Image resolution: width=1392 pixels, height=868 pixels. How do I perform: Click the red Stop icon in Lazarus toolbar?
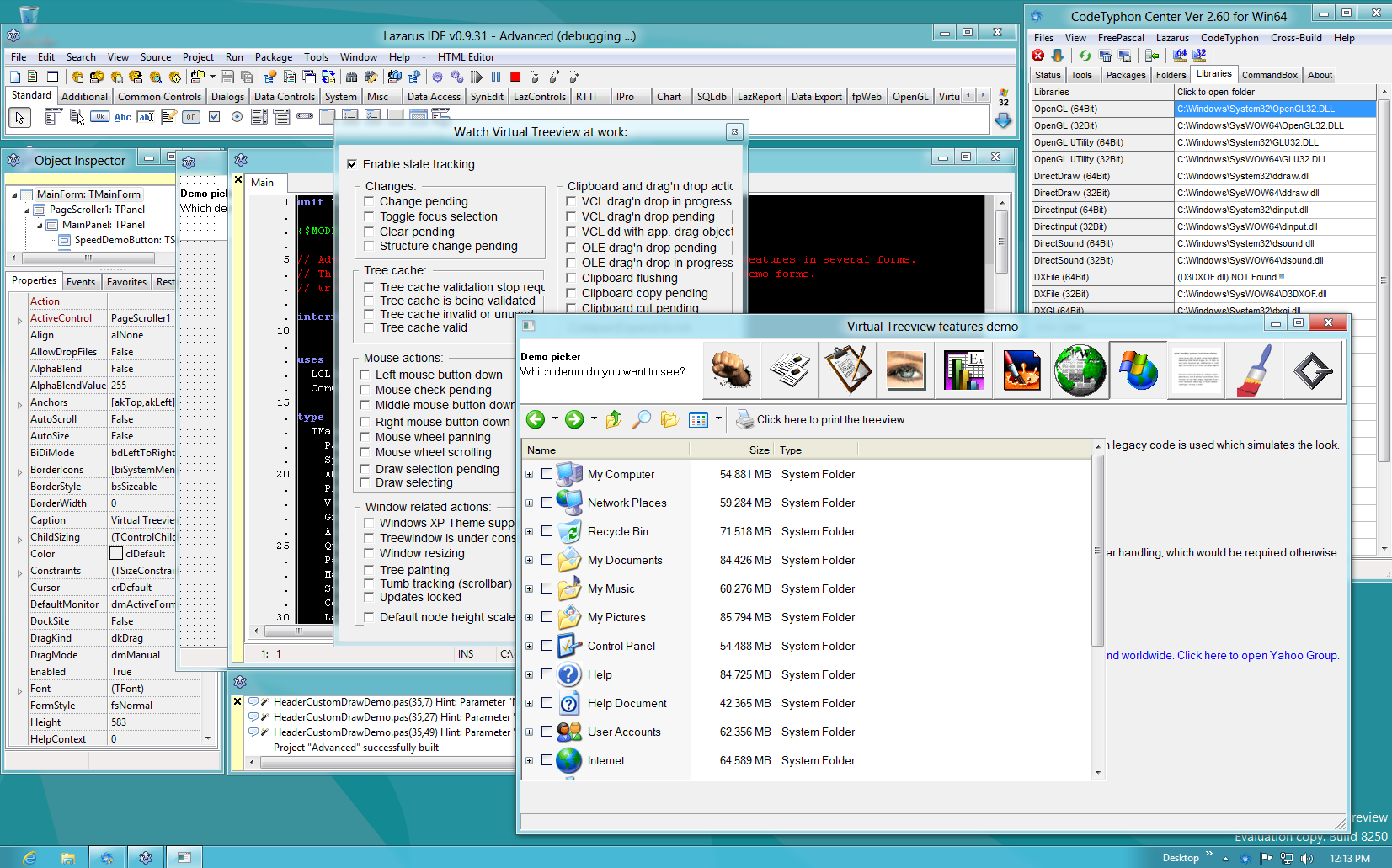point(515,77)
